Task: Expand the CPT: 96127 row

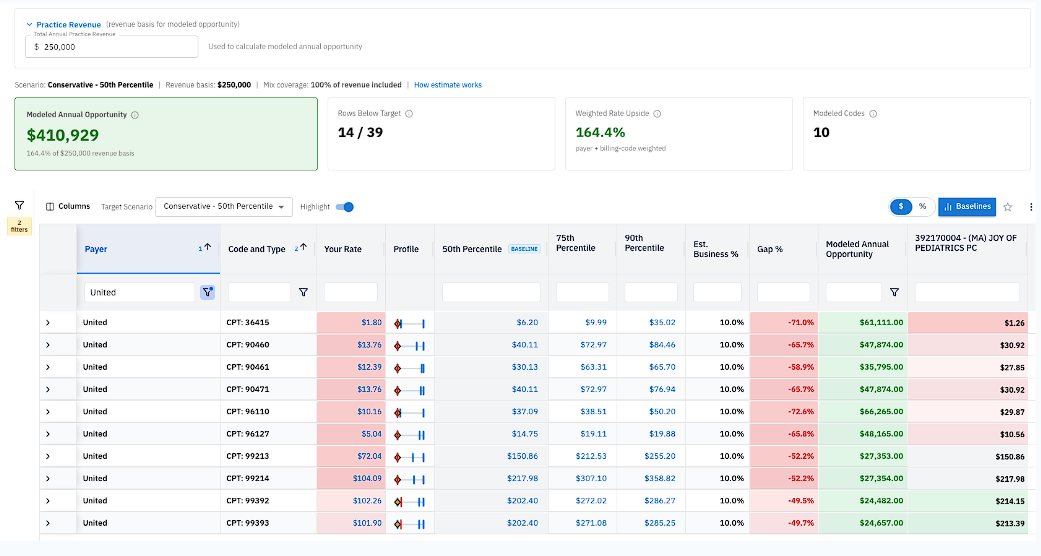Action: pos(48,434)
